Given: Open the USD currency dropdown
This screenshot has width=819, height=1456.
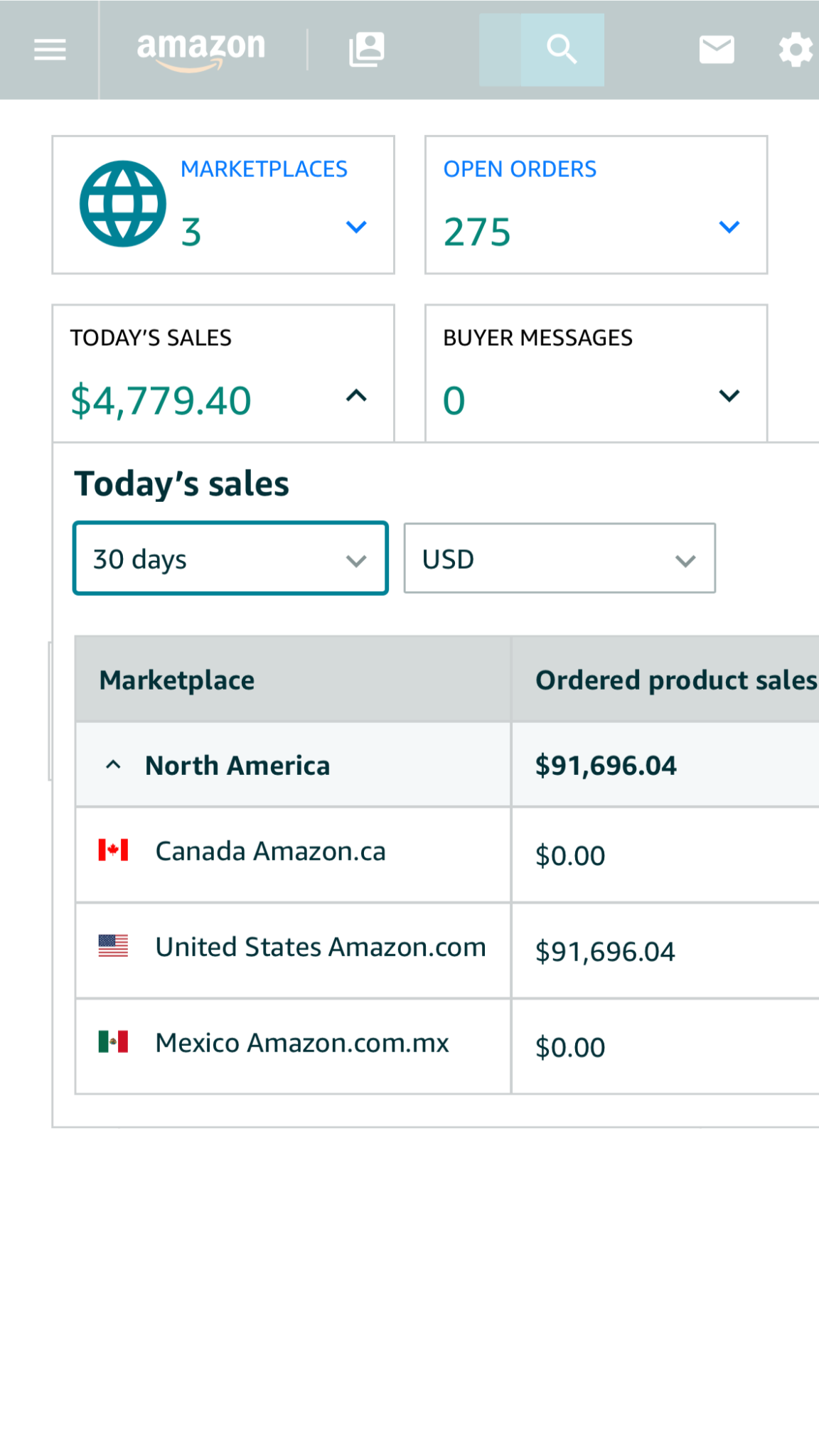Looking at the screenshot, I should tap(560, 559).
